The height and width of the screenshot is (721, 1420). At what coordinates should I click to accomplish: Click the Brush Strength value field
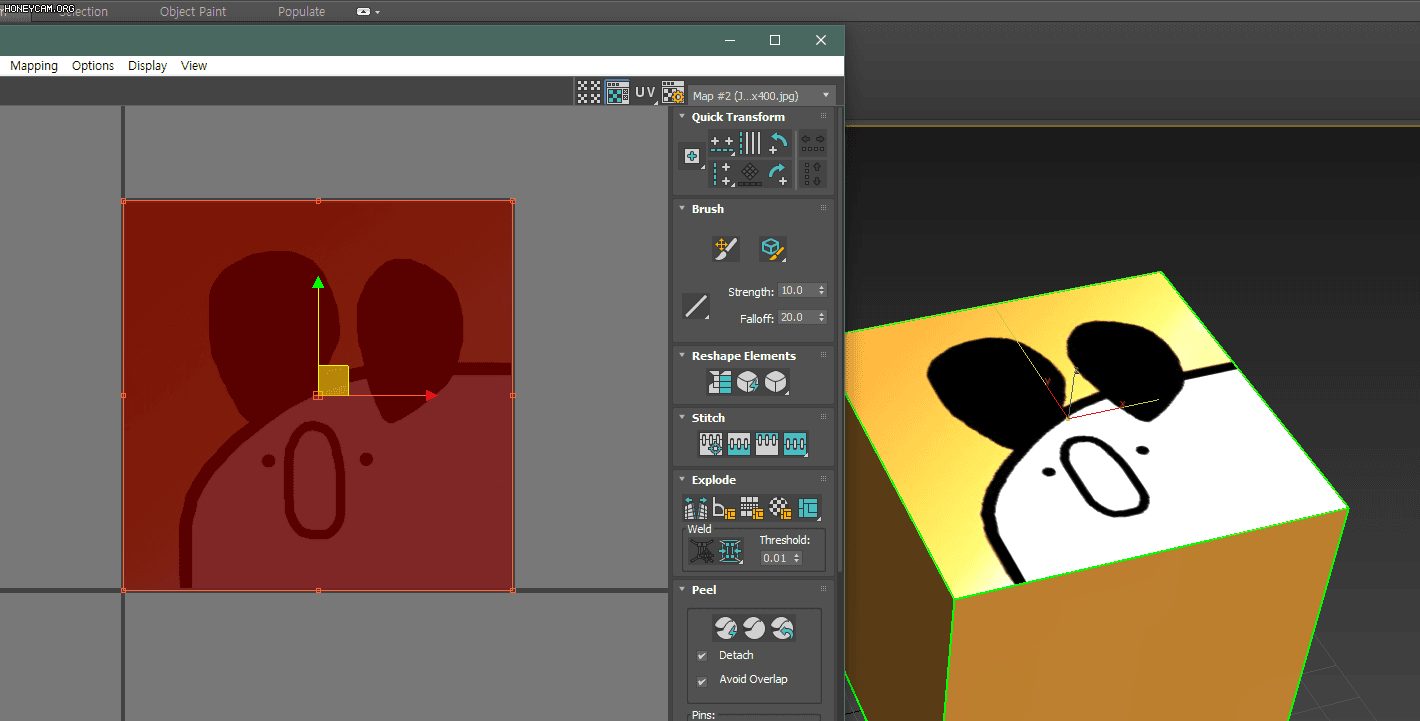797,290
